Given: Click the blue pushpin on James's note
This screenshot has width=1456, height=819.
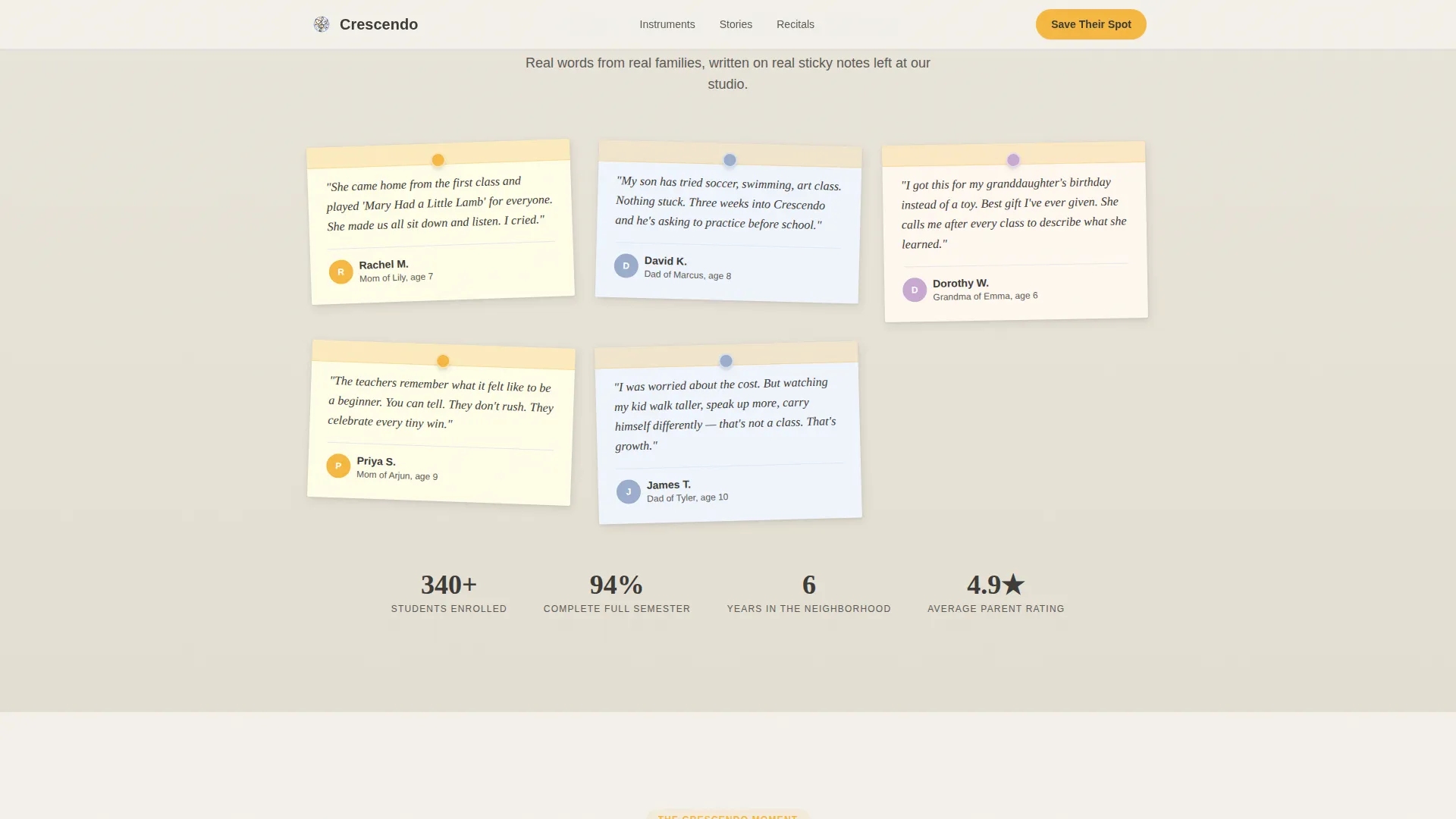Looking at the screenshot, I should (726, 361).
